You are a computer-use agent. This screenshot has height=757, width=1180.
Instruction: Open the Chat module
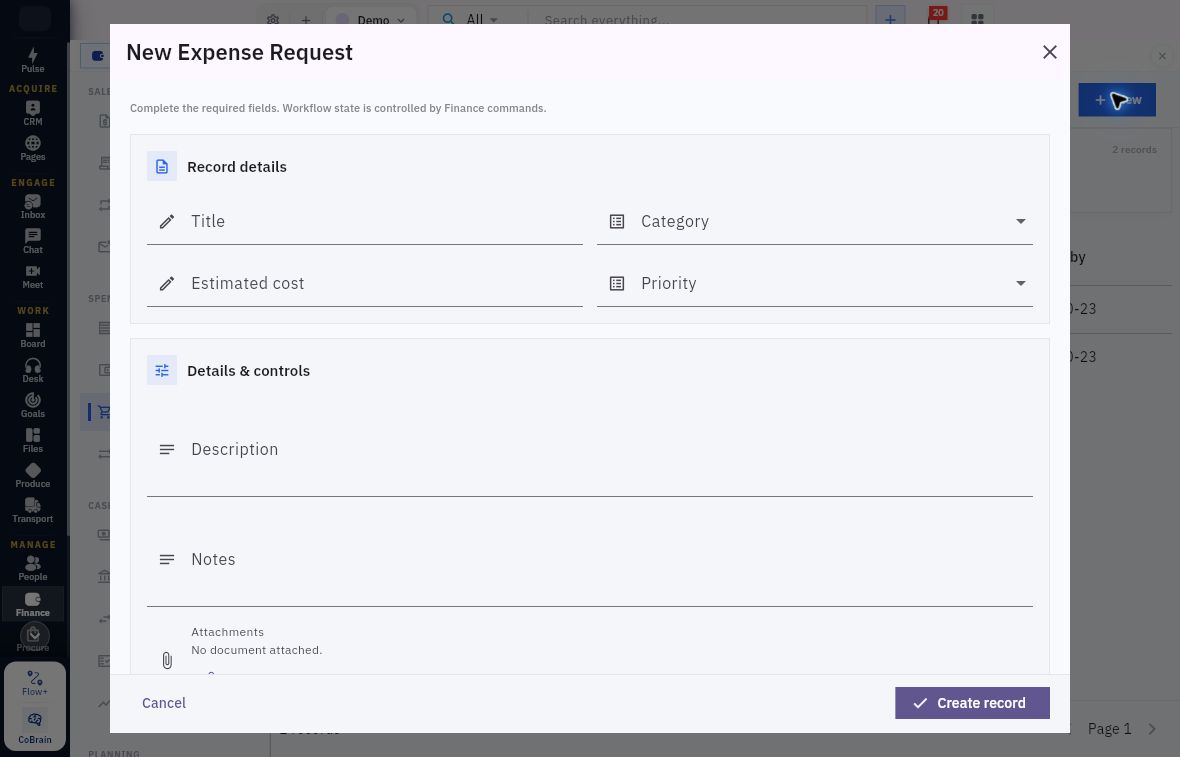pos(32,242)
